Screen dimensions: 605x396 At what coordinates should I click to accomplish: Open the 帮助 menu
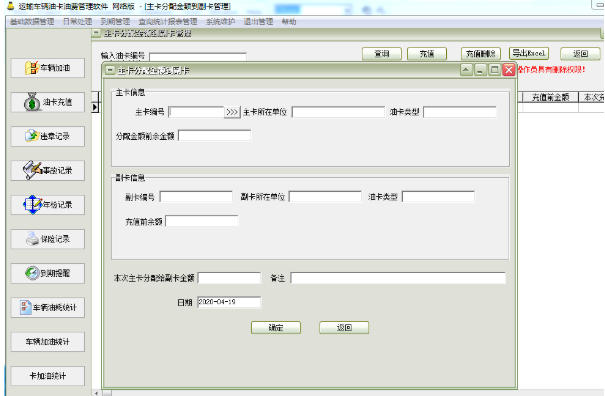pyautogui.click(x=289, y=22)
